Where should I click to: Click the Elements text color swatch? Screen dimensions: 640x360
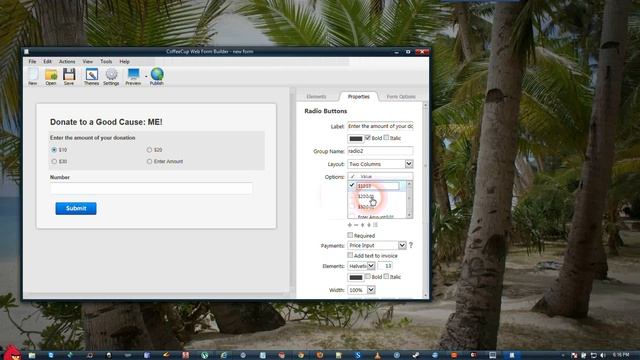pyautogui.click(x=356, y=277)
